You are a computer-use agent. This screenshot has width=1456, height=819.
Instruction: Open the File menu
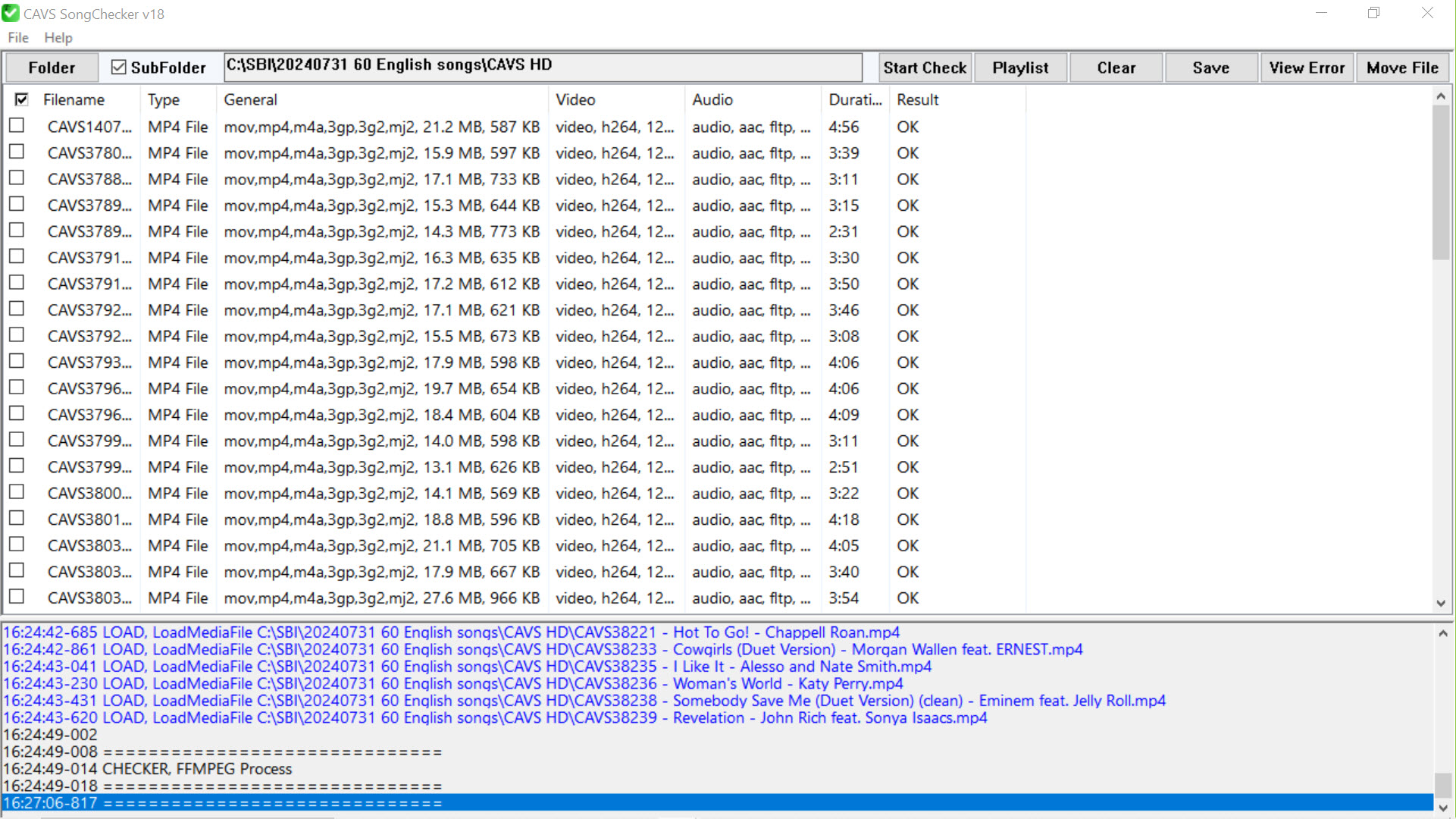[x=18, y=38]
